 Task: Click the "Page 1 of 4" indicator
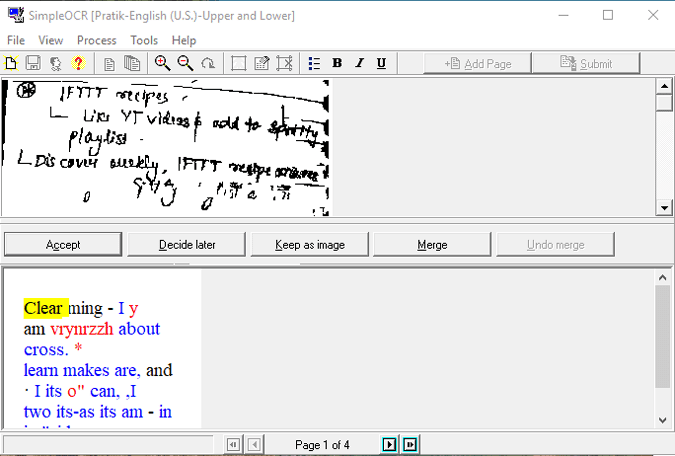(322, 444)
